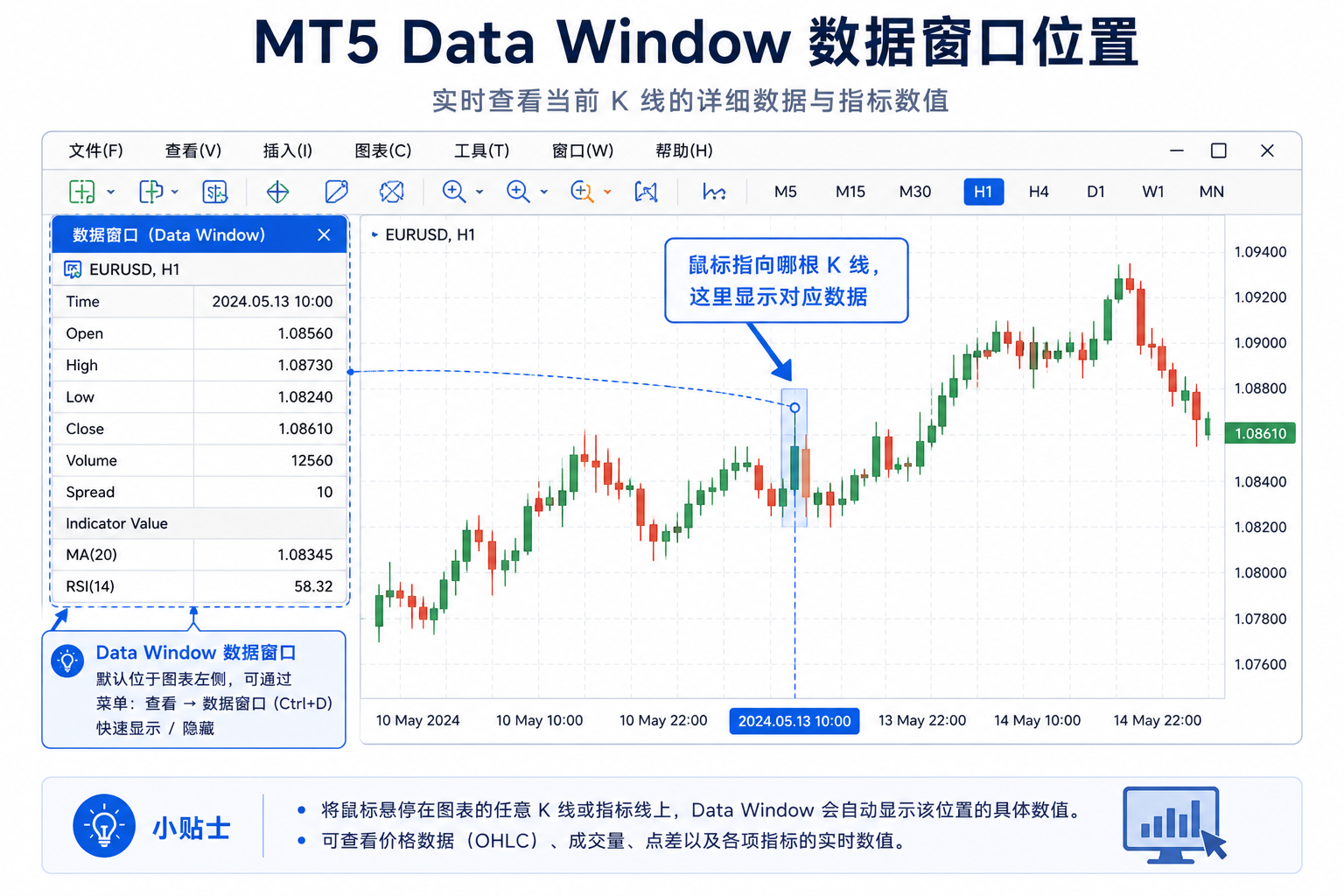The image size is (1344, 896).
Task: Select the MA(20) value 1.08345
Action: (305, 555)
